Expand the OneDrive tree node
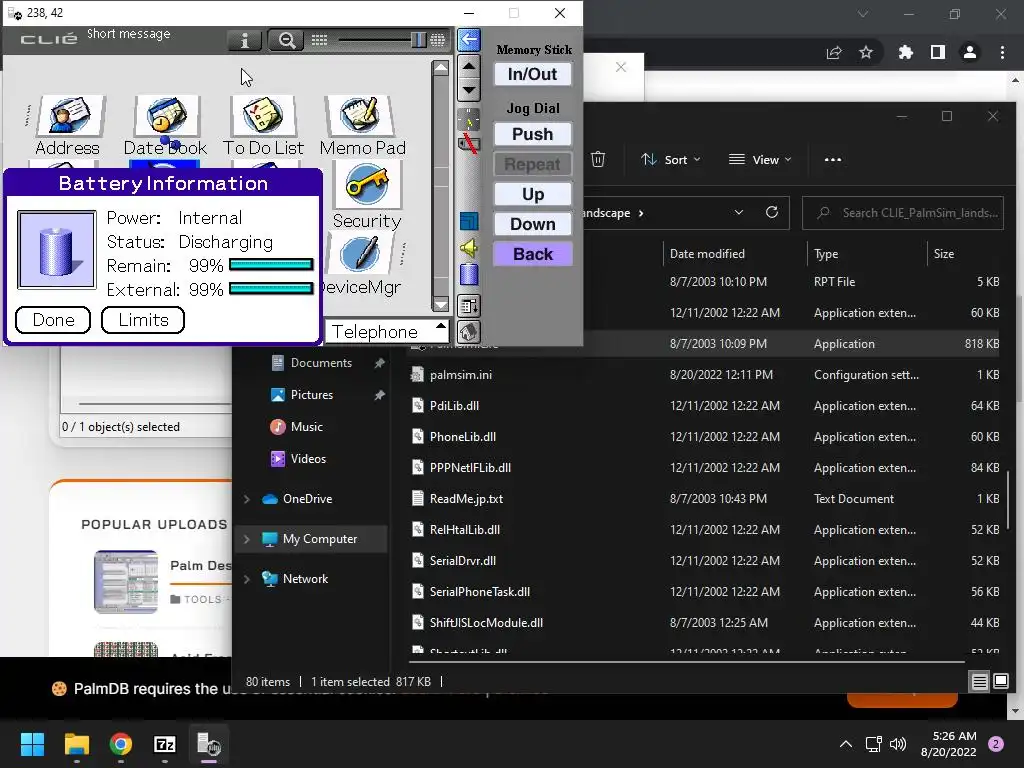1024x768 pixels. [x=247, y=499]
